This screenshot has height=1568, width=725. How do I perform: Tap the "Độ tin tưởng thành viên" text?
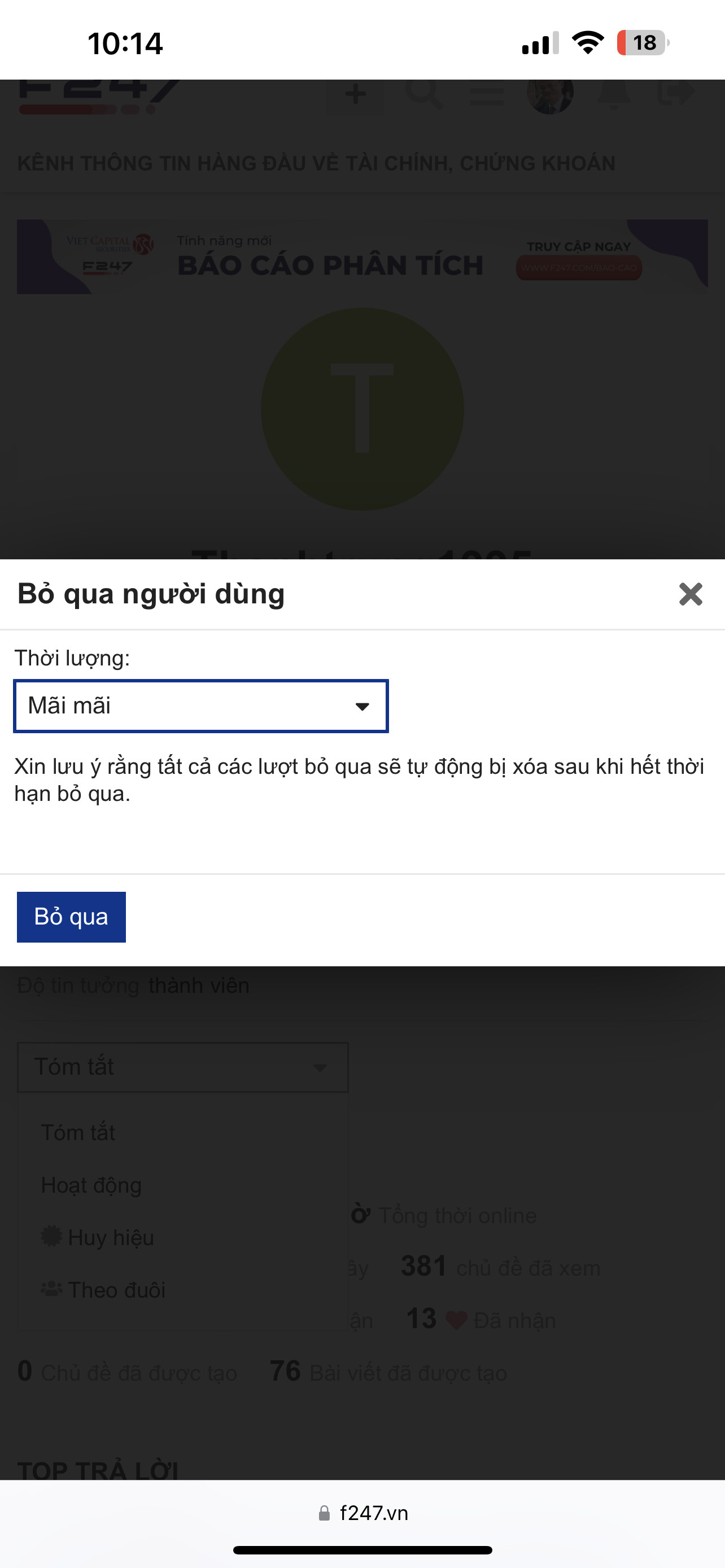(x=133, y=986)
